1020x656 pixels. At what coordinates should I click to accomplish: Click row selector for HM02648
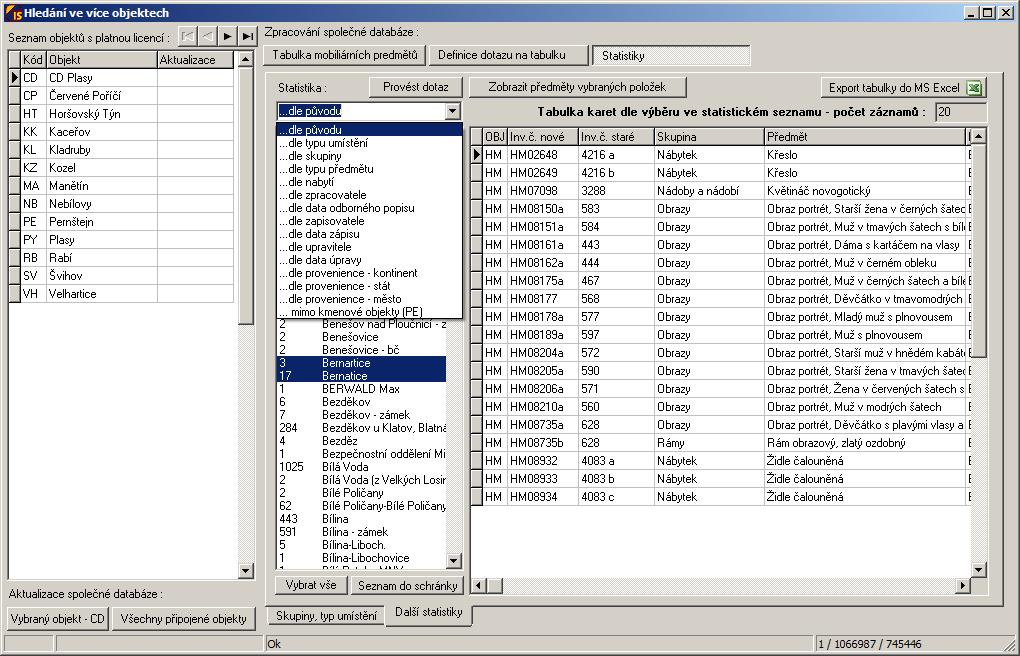[x=476, y=155]
